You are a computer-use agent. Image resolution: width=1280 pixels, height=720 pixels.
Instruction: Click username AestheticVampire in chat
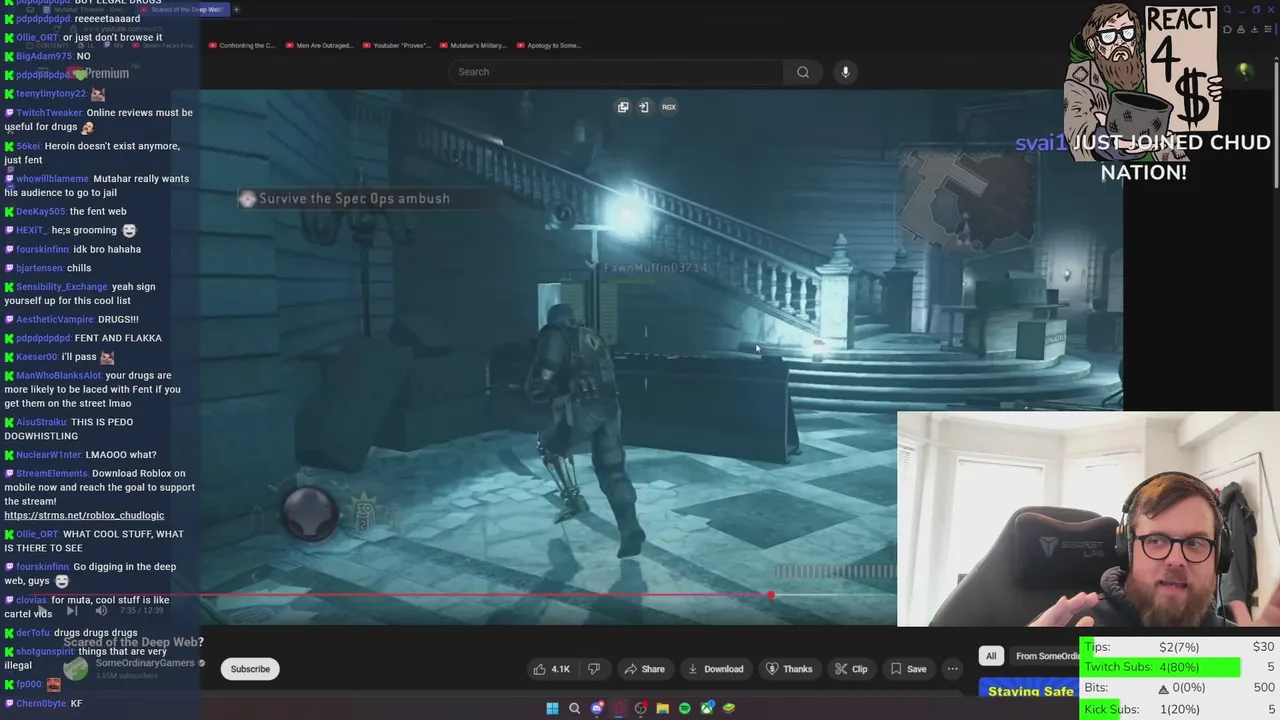[55, 320]
